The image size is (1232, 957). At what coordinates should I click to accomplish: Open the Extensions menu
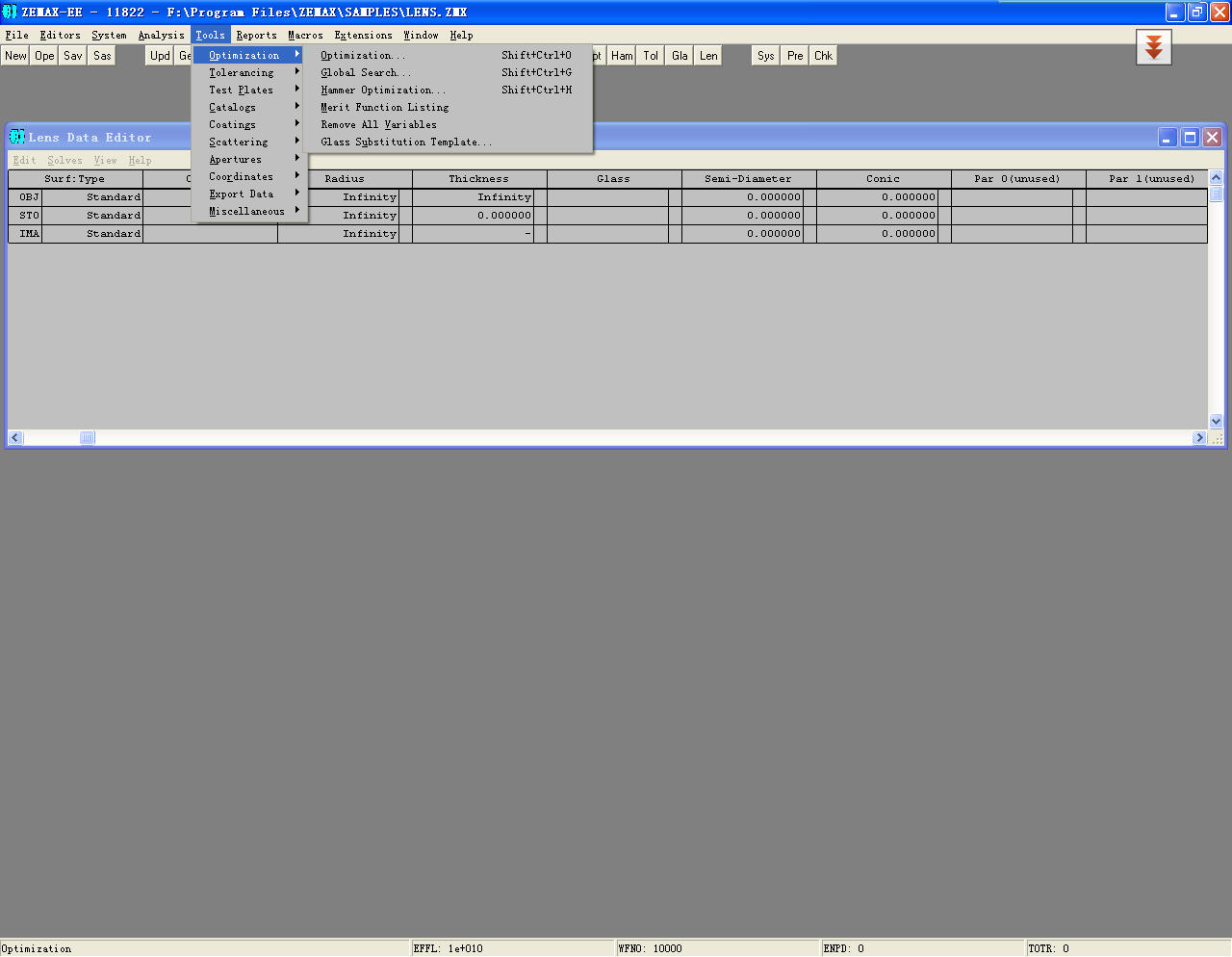pyautogui.click(x=363, y=36)
